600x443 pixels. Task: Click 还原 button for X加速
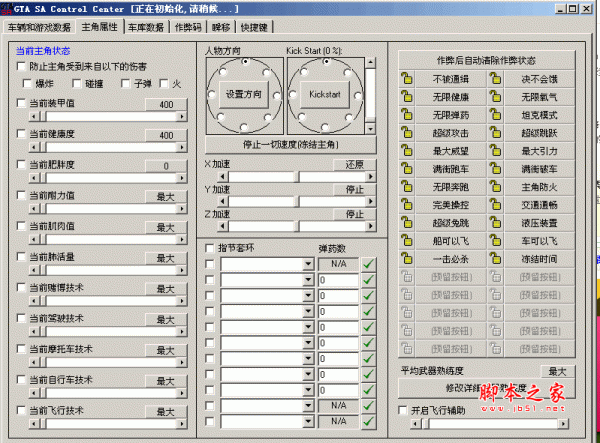tap(354, 164)
